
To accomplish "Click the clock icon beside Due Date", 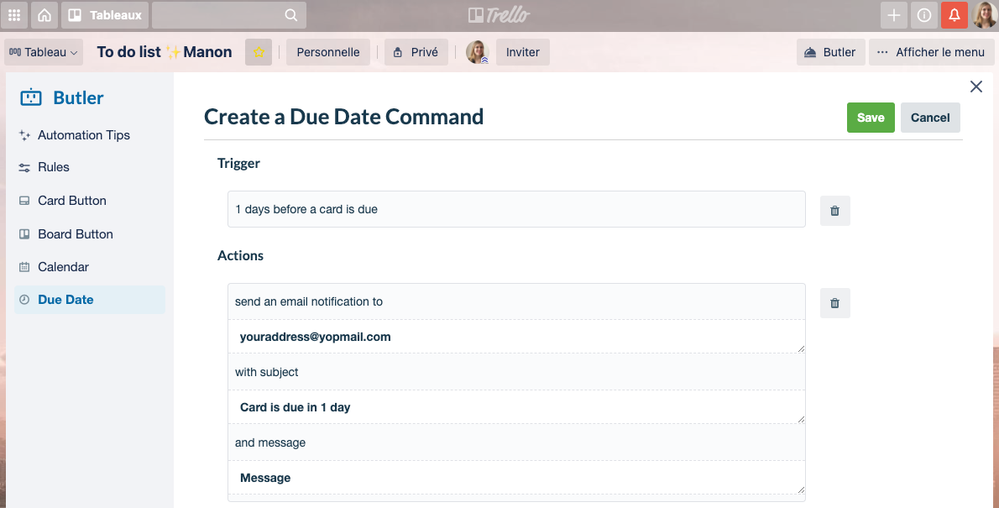I will [24, 300].
